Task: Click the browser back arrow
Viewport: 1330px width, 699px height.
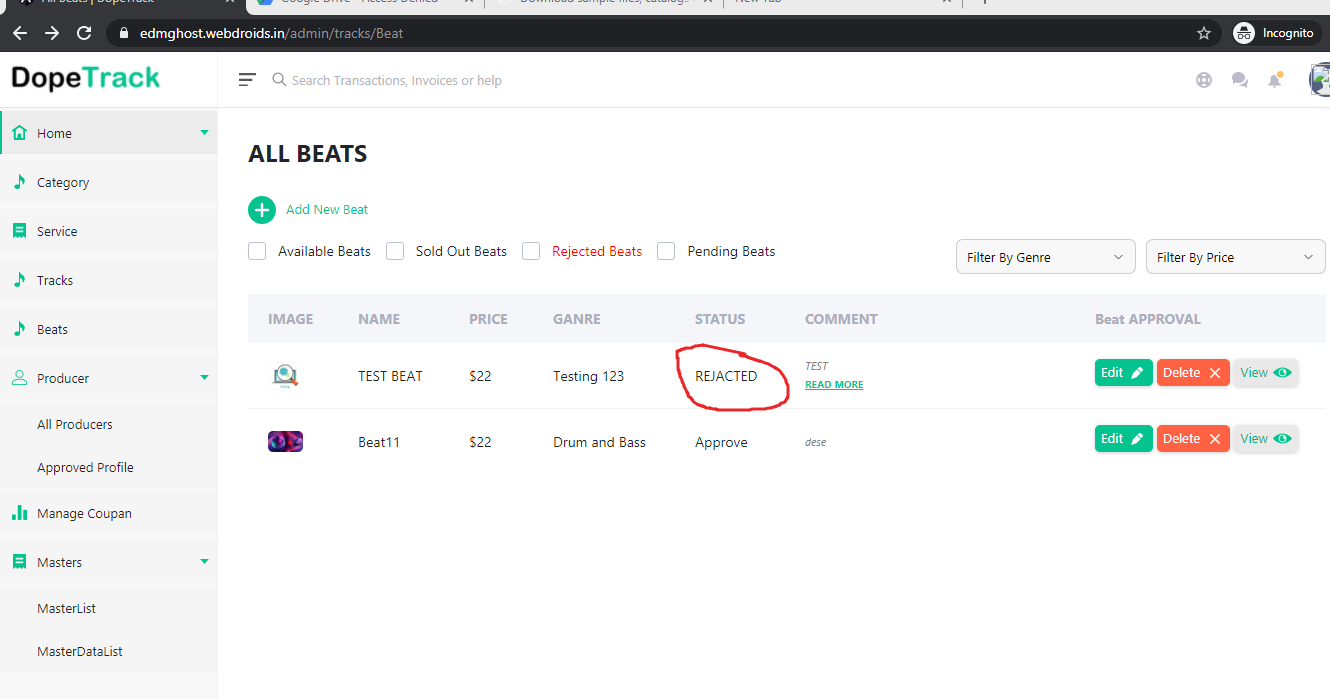Action: [20, 33]
